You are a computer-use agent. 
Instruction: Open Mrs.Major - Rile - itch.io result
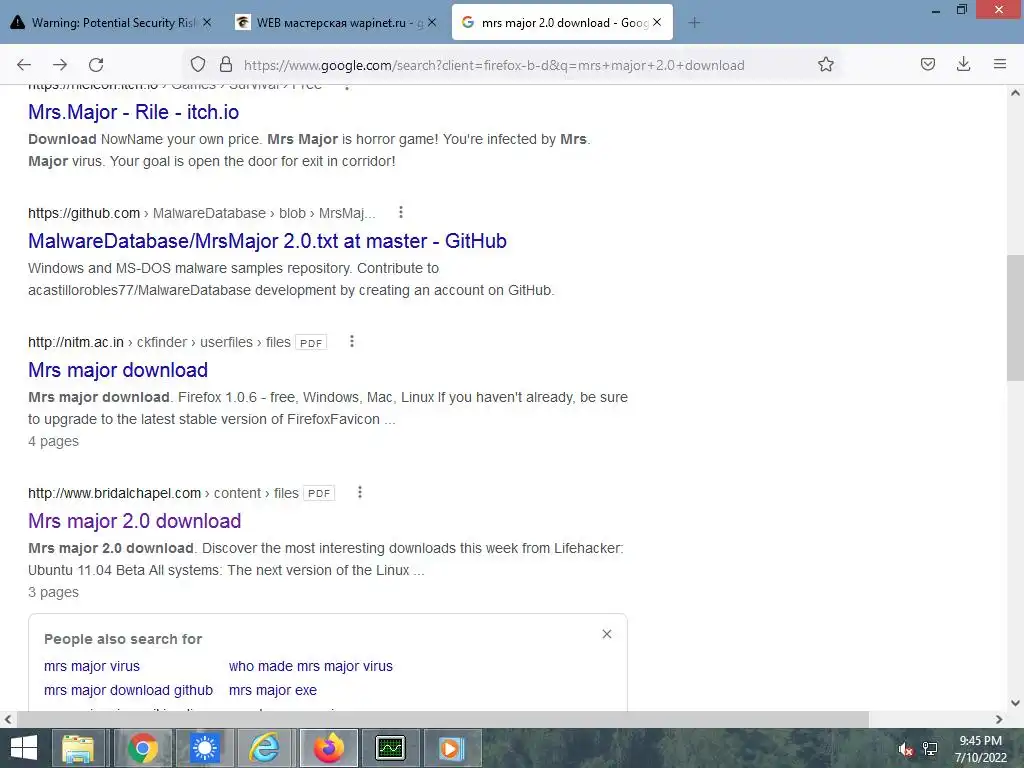133,112
